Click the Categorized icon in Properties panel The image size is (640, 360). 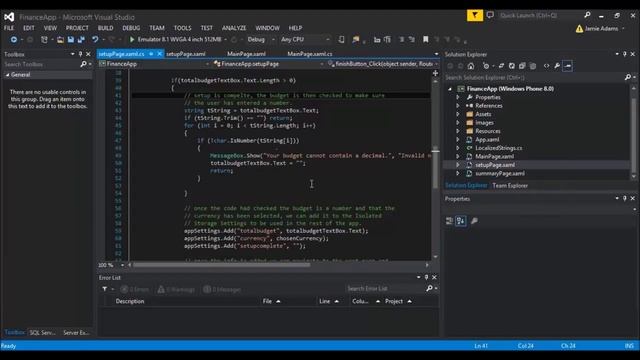(449, 221)
